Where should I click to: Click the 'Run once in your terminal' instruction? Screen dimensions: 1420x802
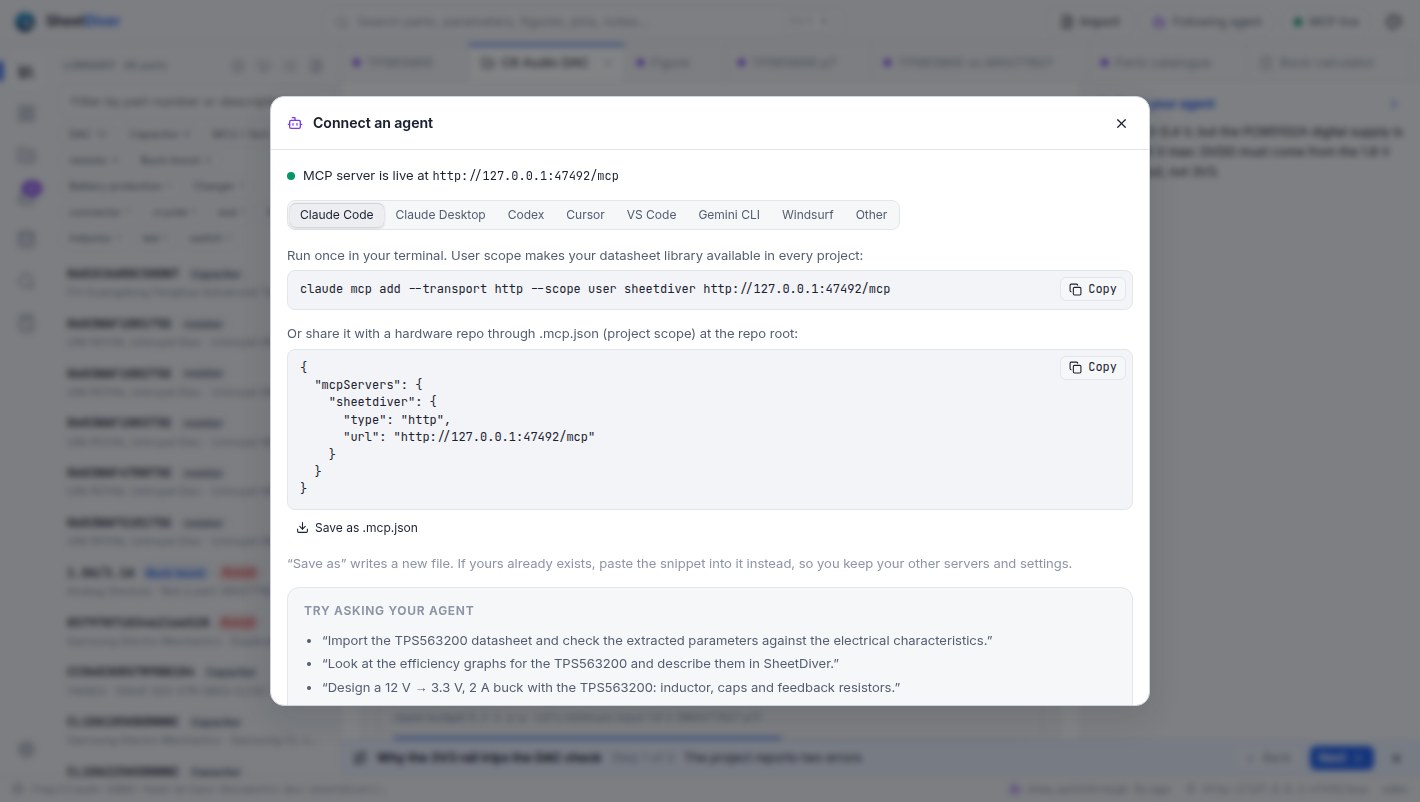click(575, 256)
